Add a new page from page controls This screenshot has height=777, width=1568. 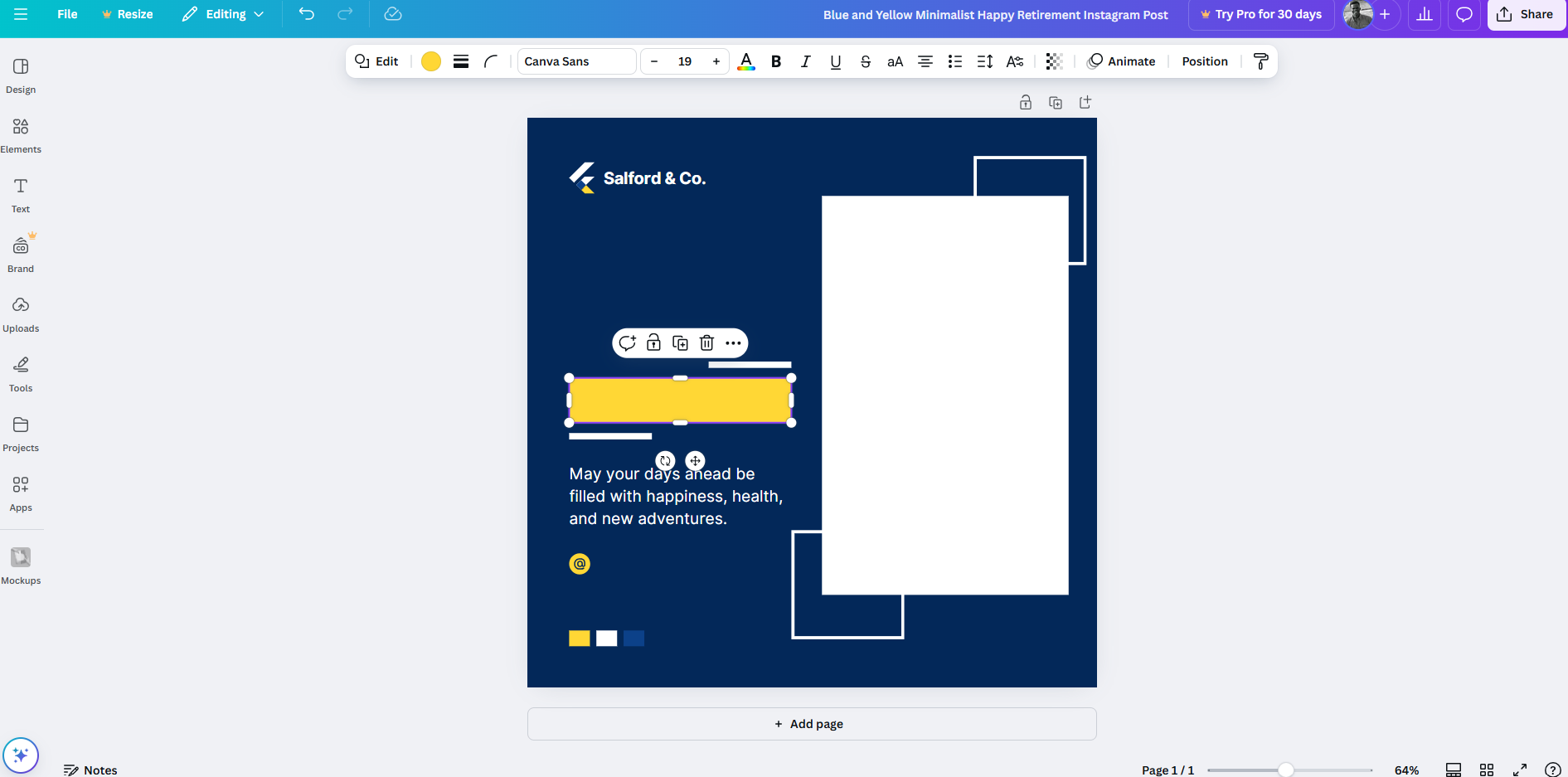(x=1085, y=102)
